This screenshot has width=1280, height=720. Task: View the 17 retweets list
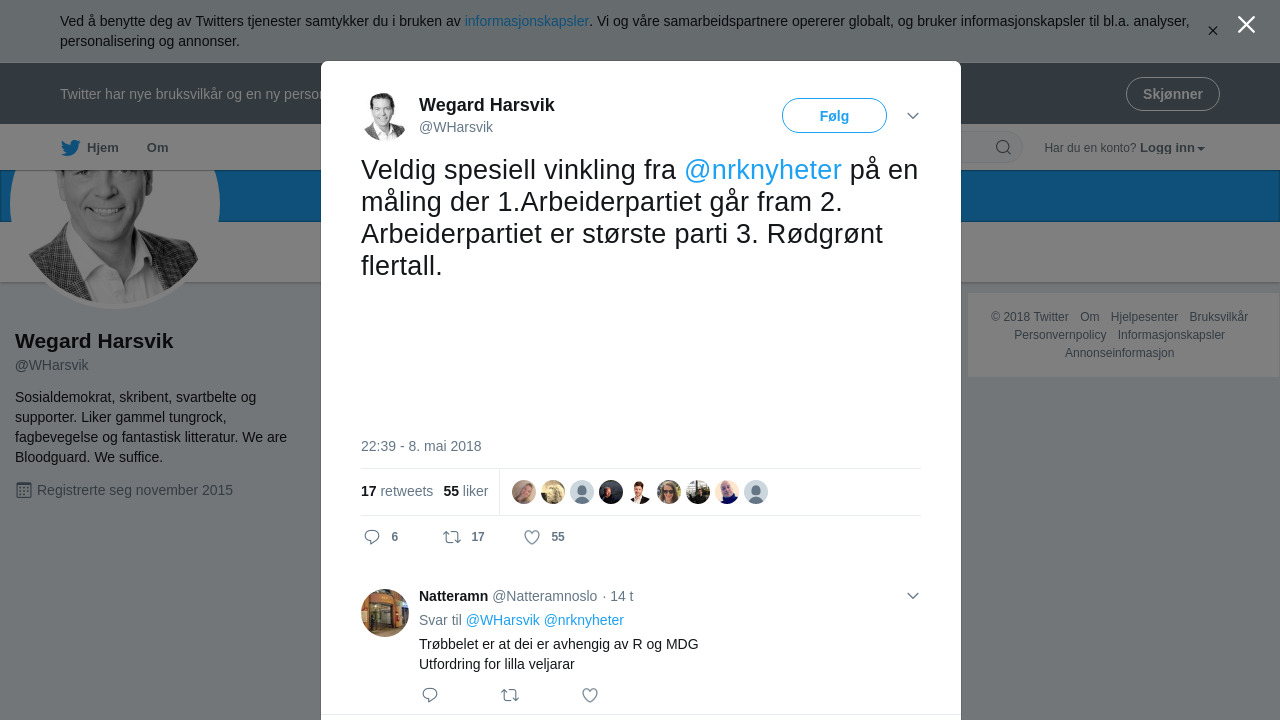tap(397, 491)
